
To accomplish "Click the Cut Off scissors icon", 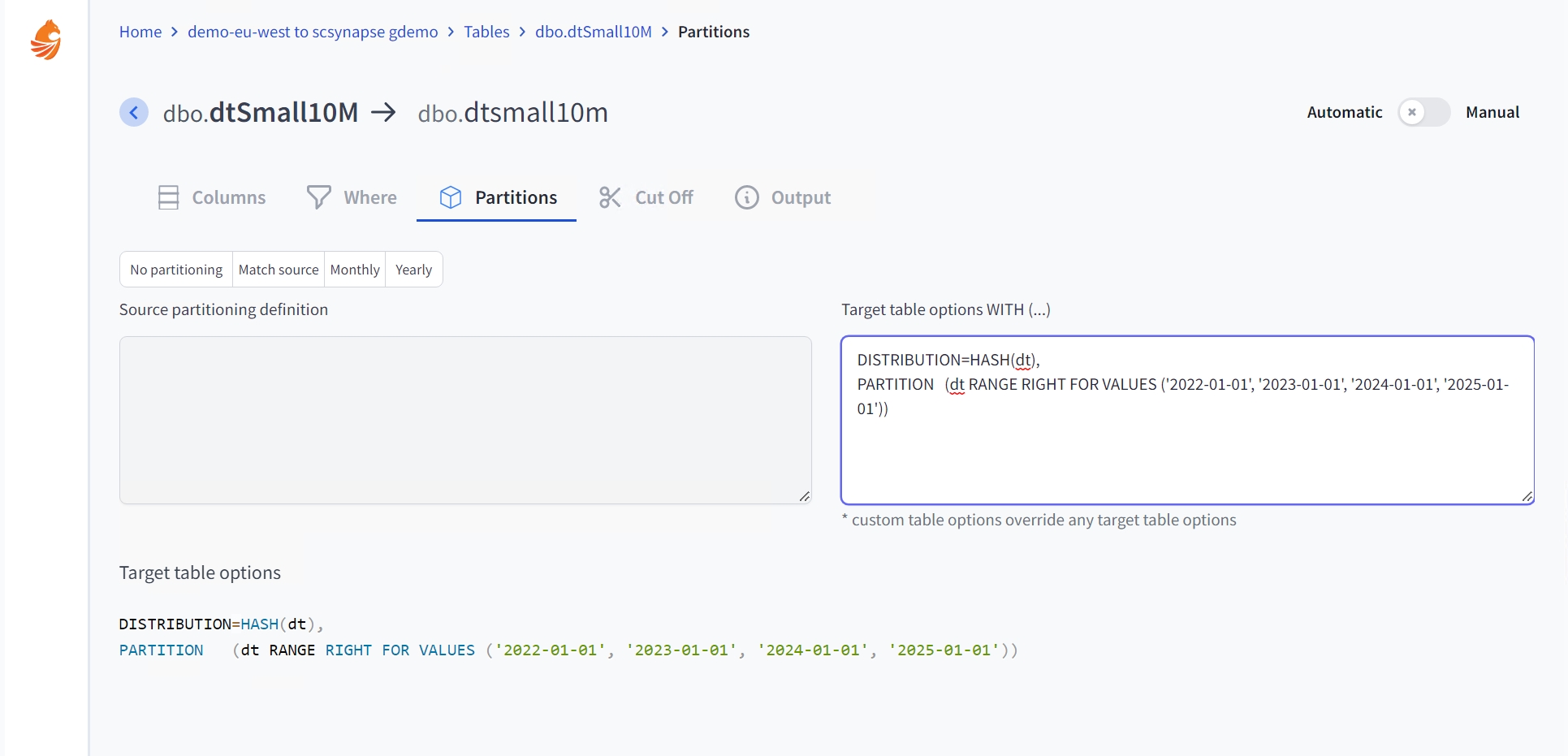I will click(x=610, y=197).
